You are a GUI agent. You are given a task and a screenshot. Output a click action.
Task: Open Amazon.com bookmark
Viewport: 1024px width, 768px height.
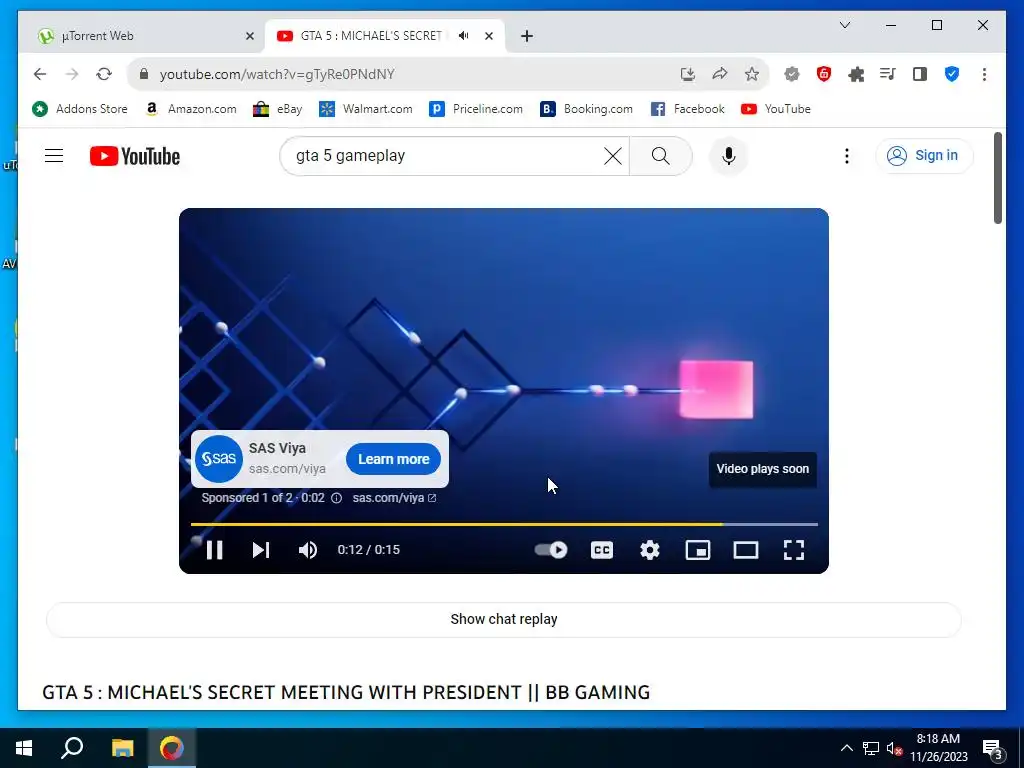point(191,109)
